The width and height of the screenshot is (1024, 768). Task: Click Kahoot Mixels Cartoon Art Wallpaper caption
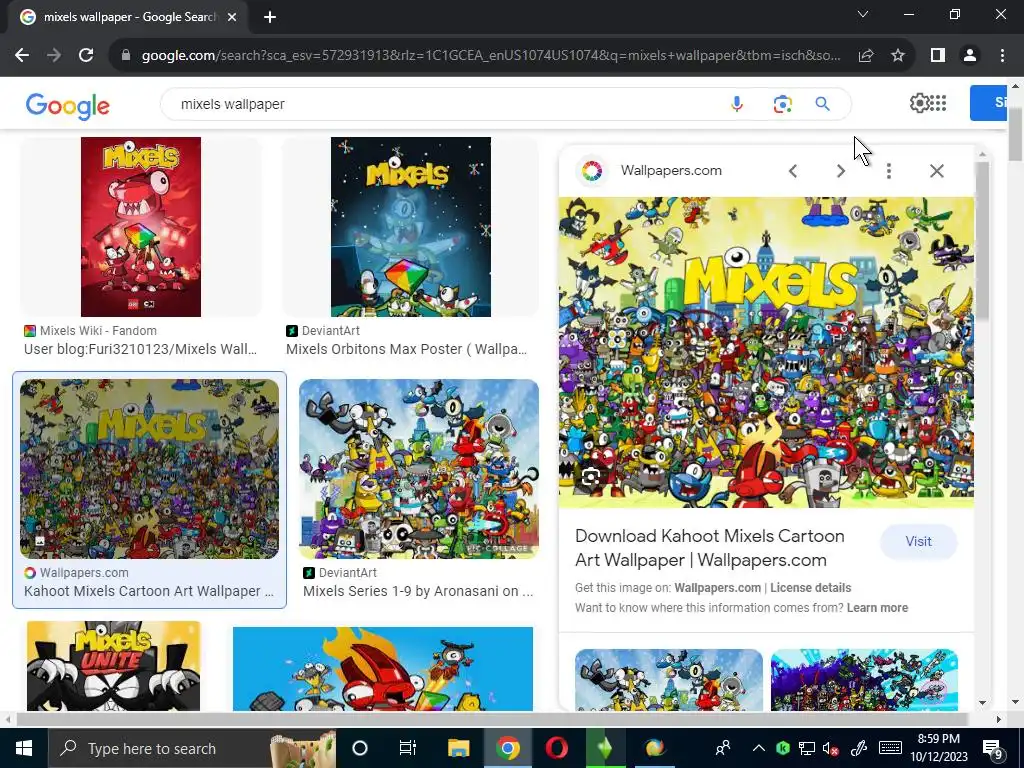(149, 591)
